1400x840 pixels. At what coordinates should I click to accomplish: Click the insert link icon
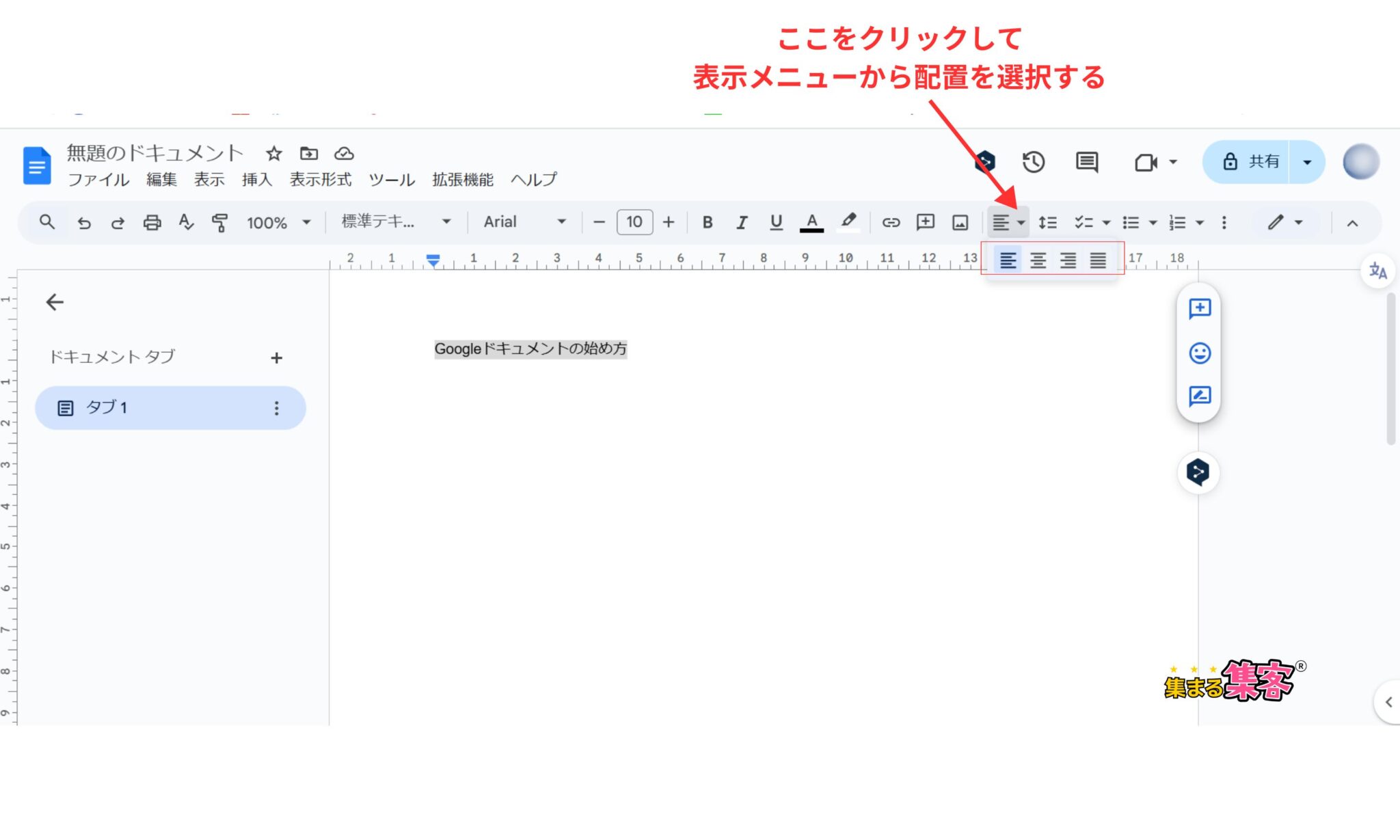890,222
